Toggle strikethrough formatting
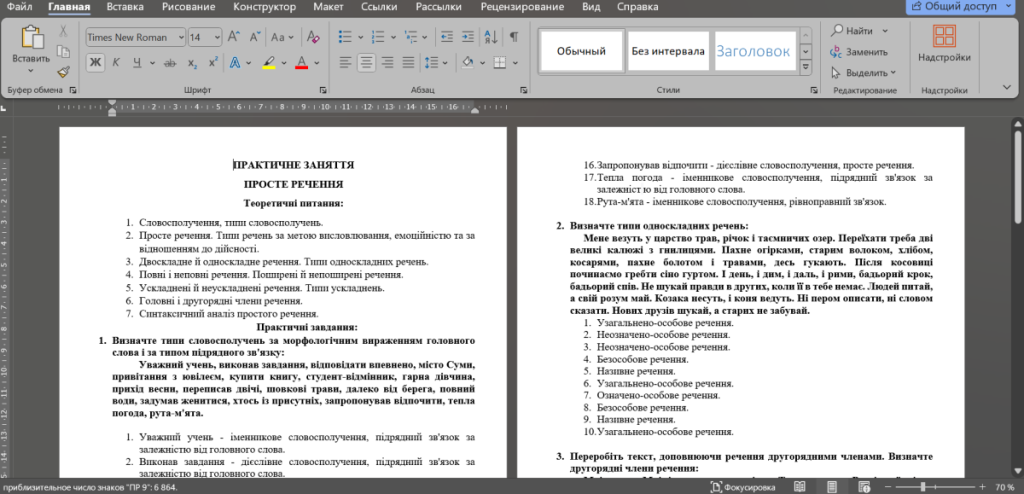Viewport: 1024px width, 494px height. (170, 63)
